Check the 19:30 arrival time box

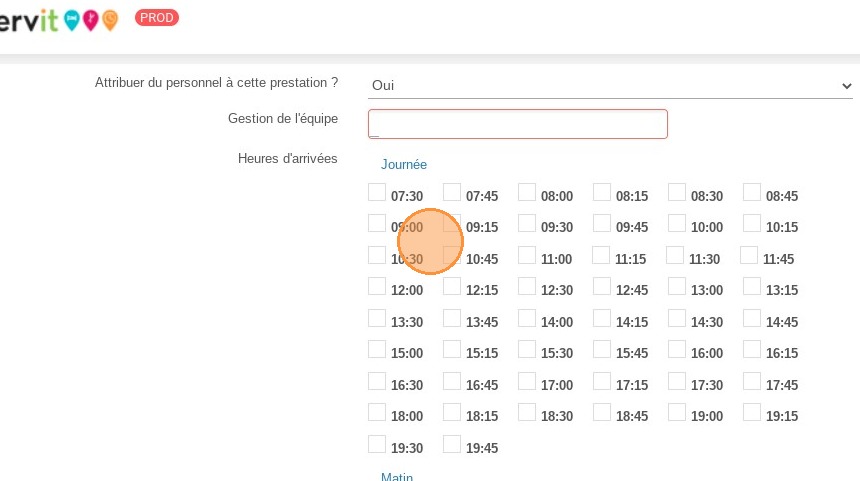click(377, 444)
